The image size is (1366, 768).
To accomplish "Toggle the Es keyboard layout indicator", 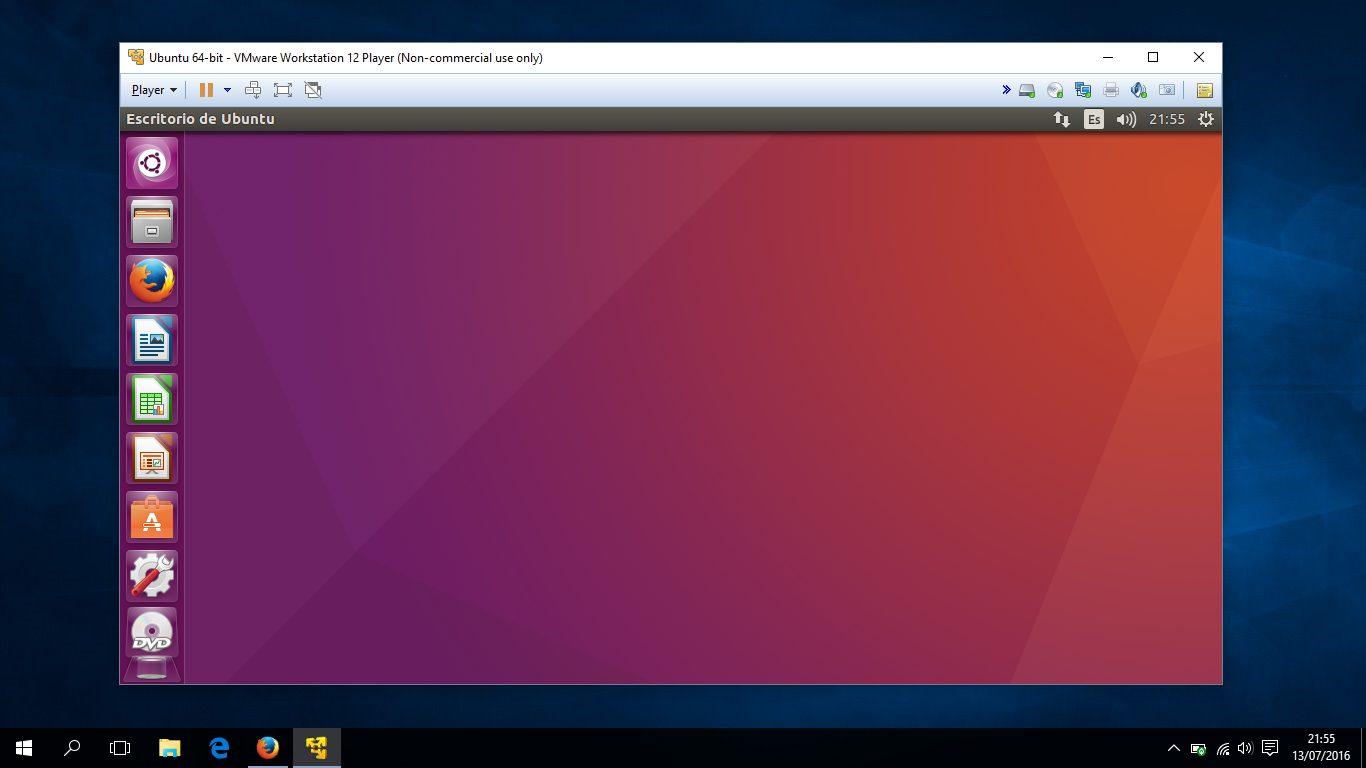I will (x=1094, y=119).
